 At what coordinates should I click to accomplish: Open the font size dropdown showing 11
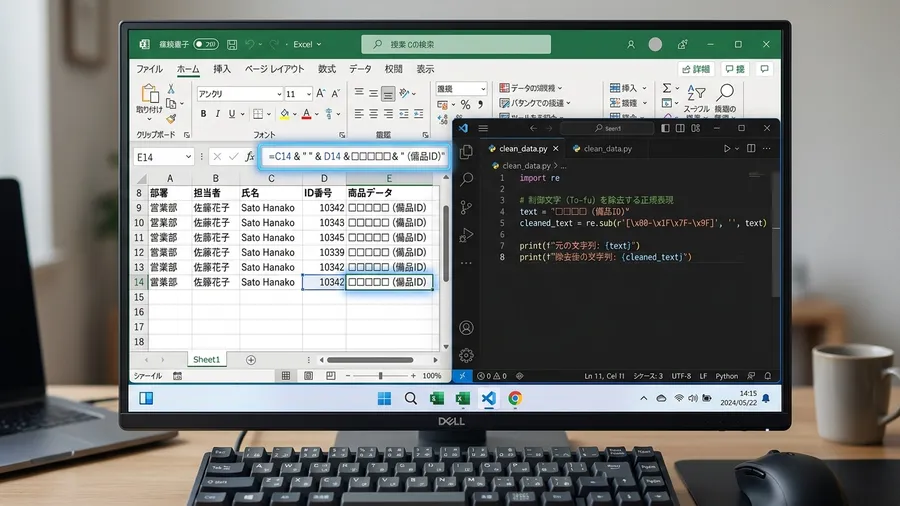pos(308,94)
